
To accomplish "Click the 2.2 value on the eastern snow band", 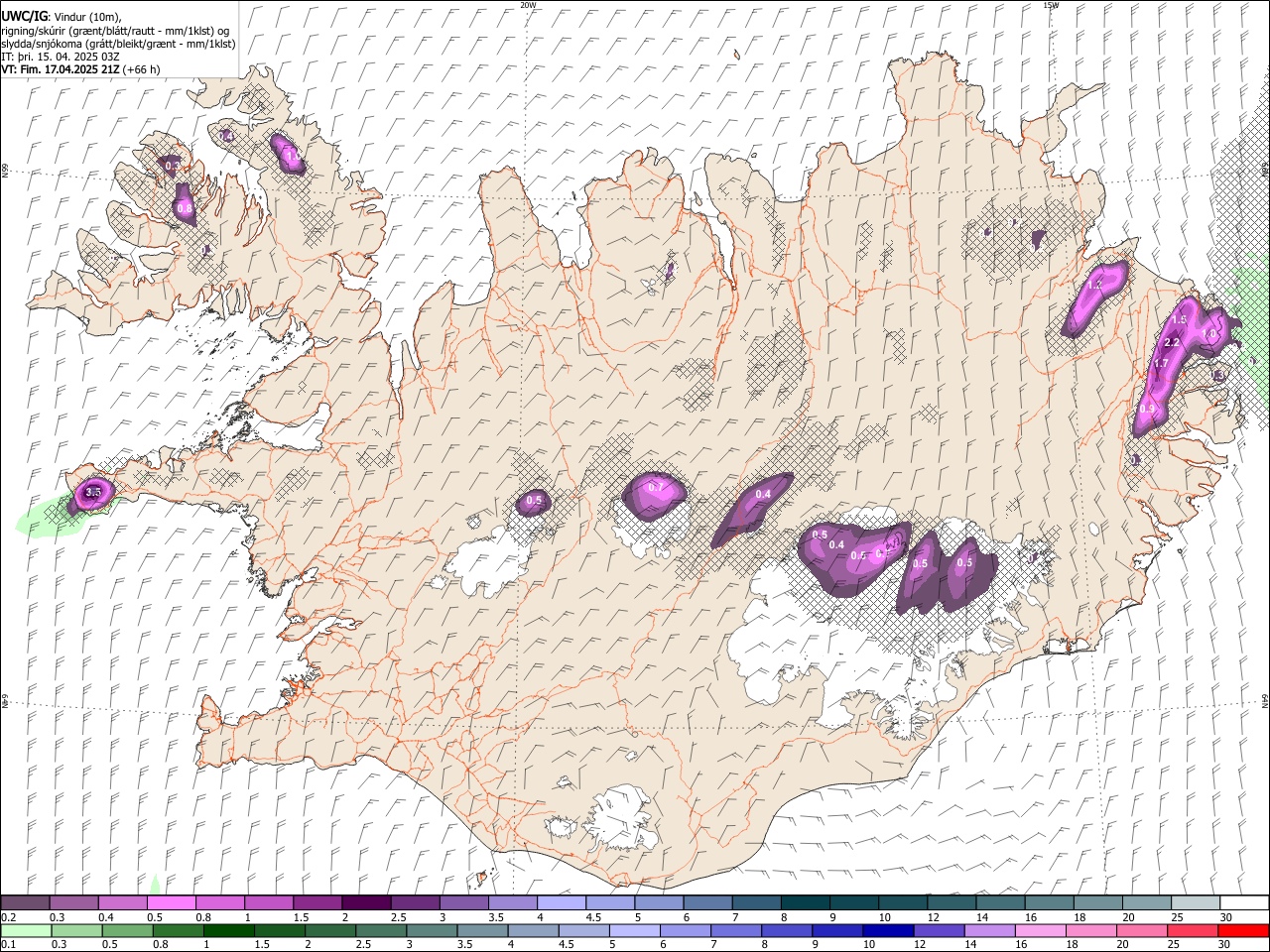I will tap(1172, 343).
